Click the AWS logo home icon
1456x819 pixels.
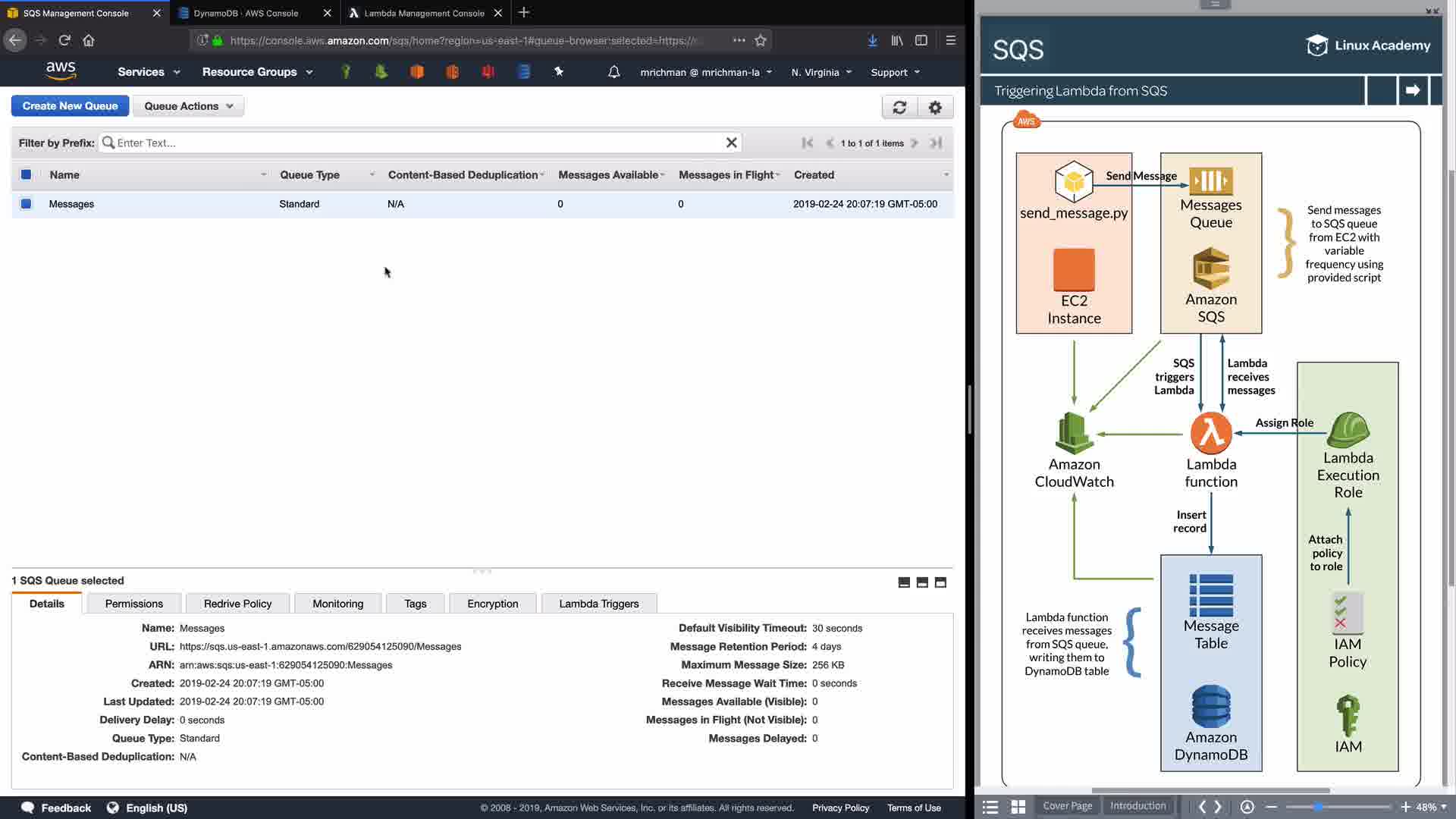pos(61,71)
